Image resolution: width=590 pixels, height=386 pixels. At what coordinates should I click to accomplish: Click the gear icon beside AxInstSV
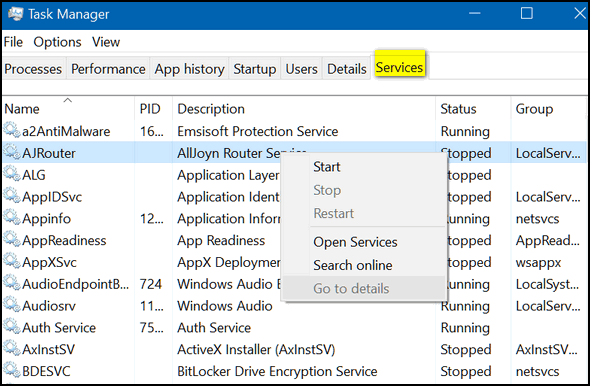coord(12,348)
